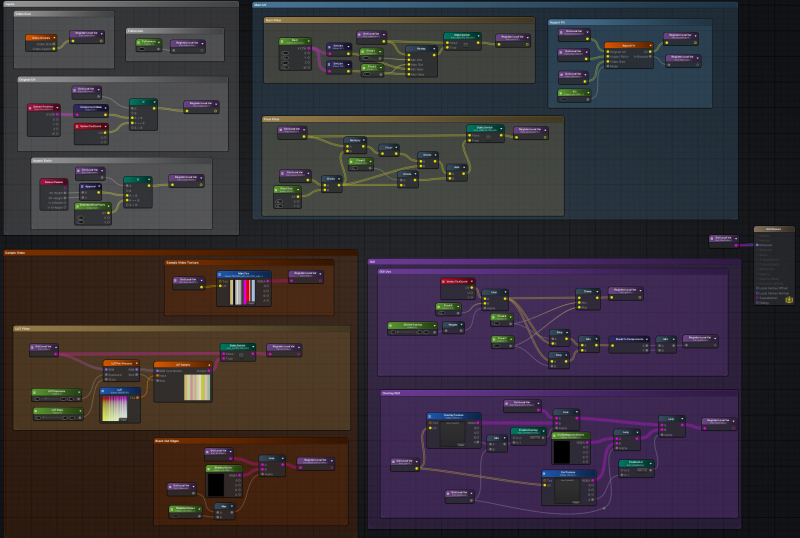Click the yellow Amplify logo on output node
The width and height of the screenshot is (800, 538).
[x=789, y=298]
